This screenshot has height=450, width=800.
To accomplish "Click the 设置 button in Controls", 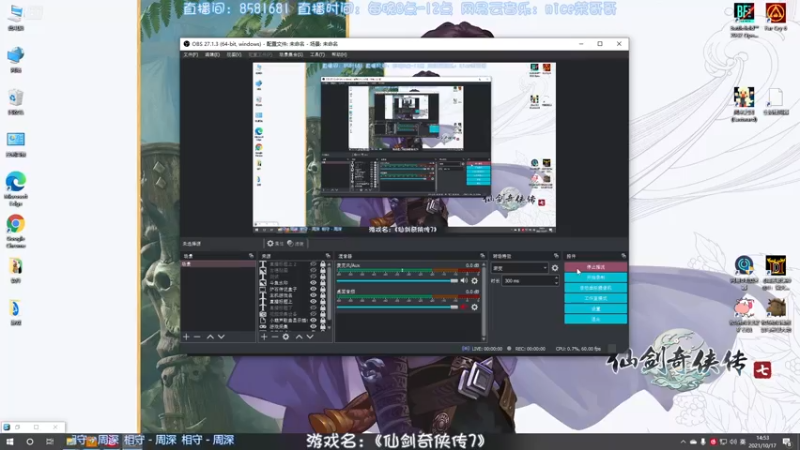I will tap(595, 309).
